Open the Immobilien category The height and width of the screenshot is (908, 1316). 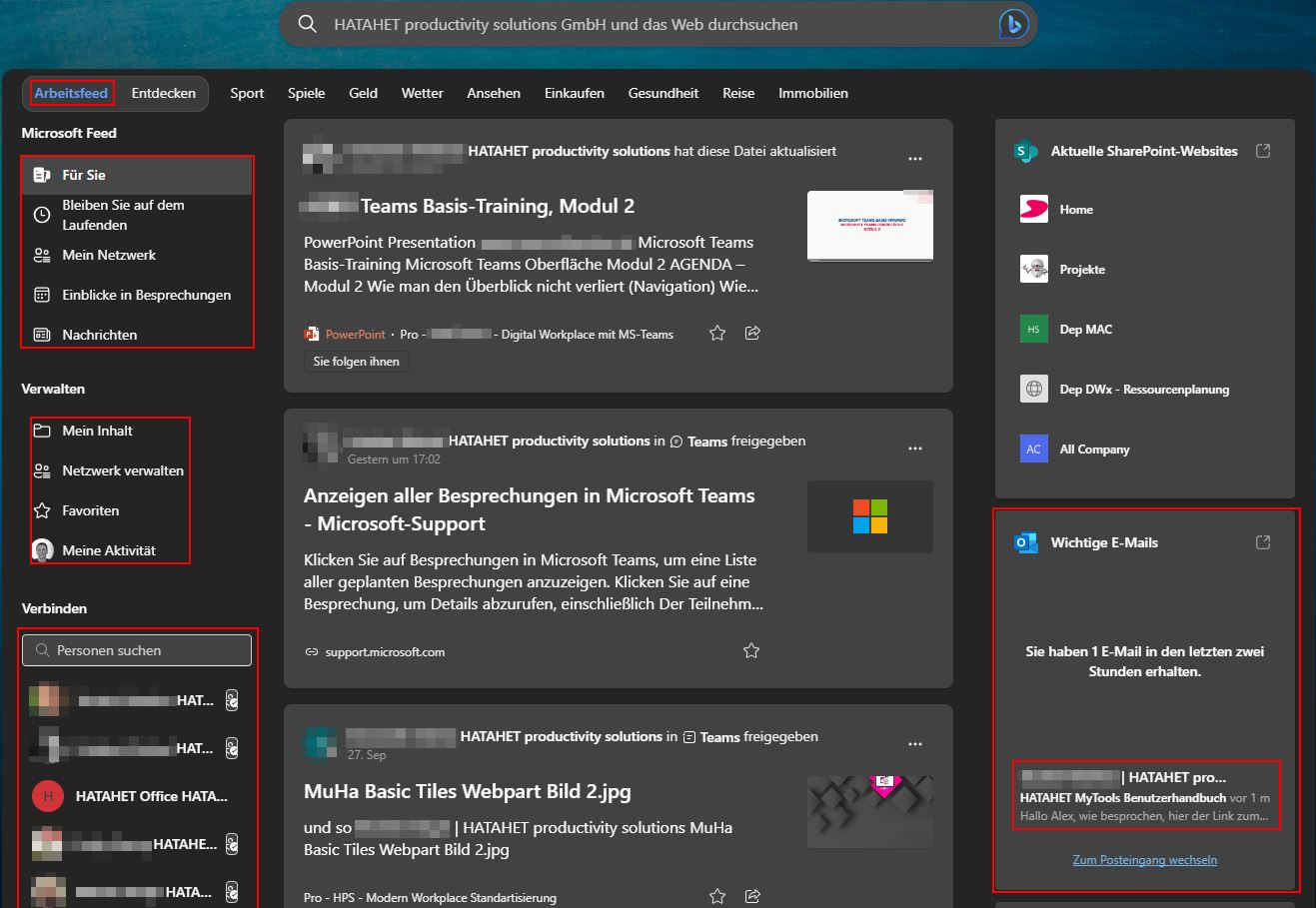click(813, 93)
